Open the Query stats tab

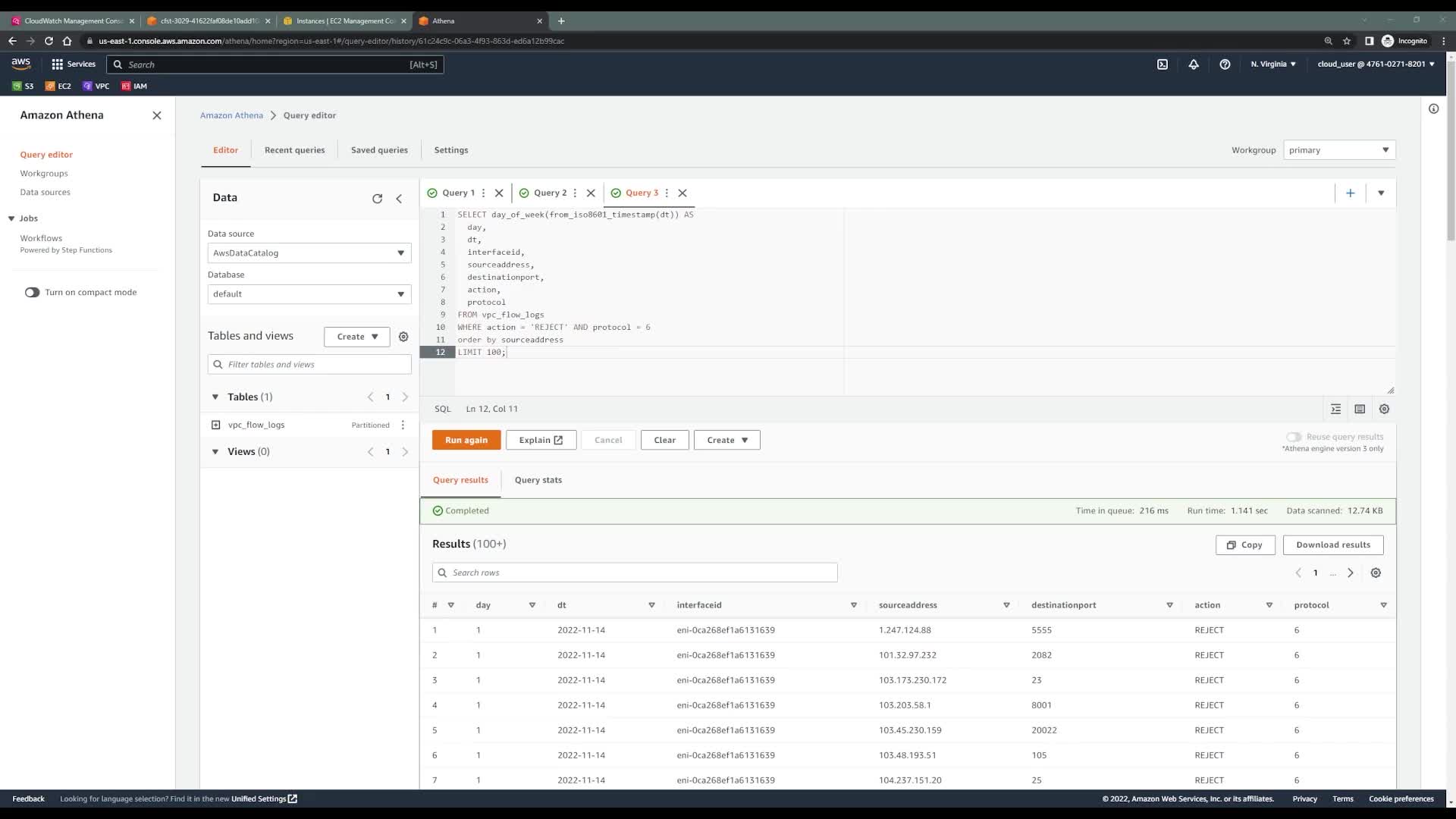click(x=538, y=480)
